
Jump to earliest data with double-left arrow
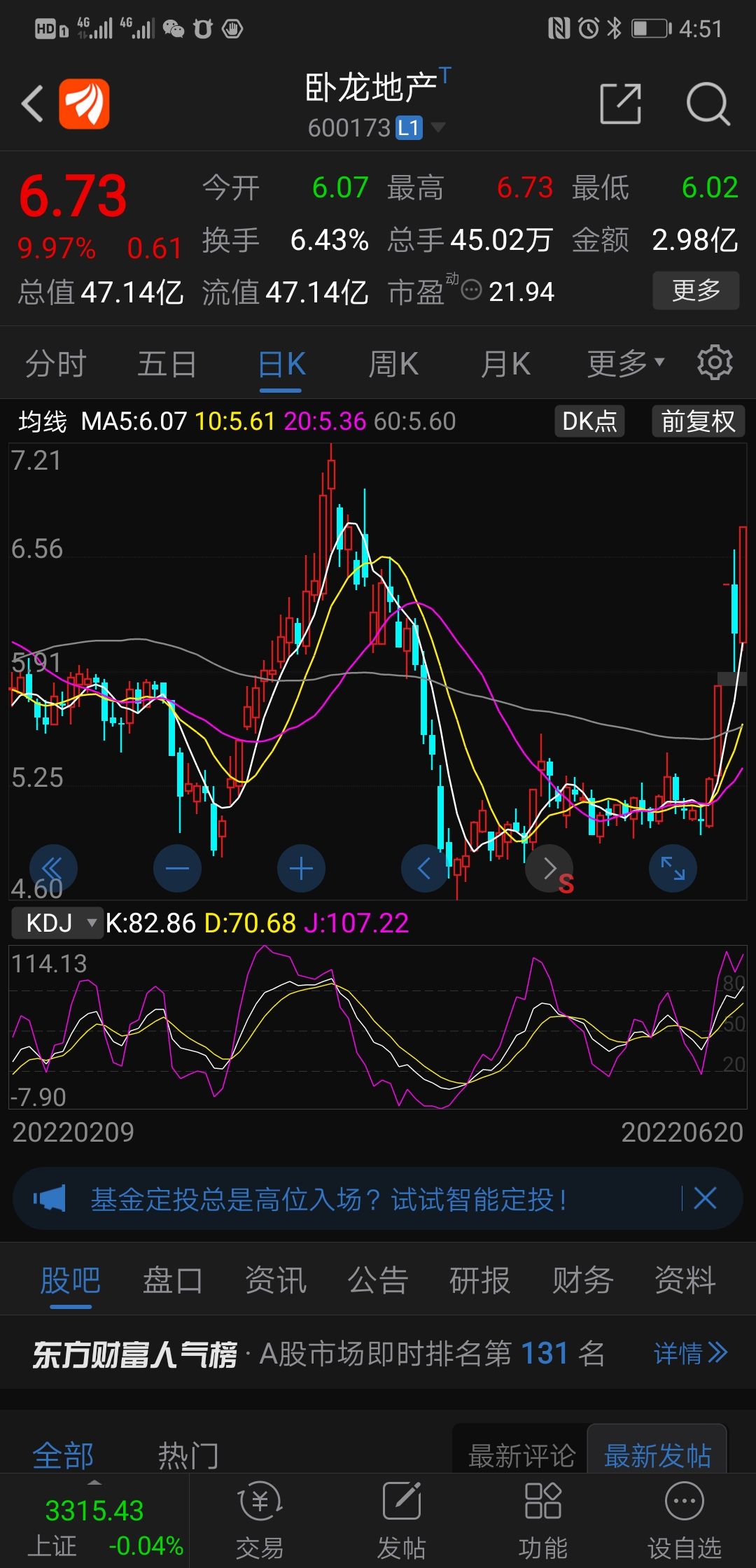53,869
